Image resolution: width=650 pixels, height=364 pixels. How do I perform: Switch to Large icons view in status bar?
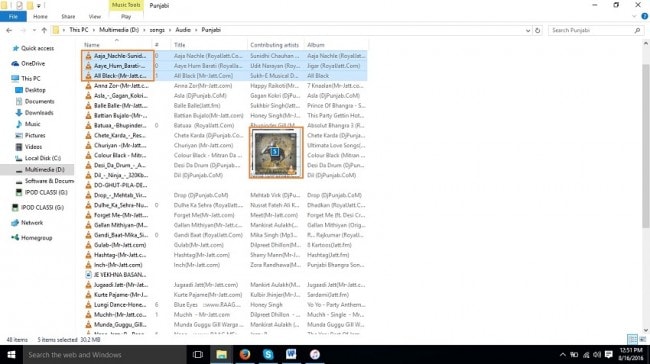643,339
